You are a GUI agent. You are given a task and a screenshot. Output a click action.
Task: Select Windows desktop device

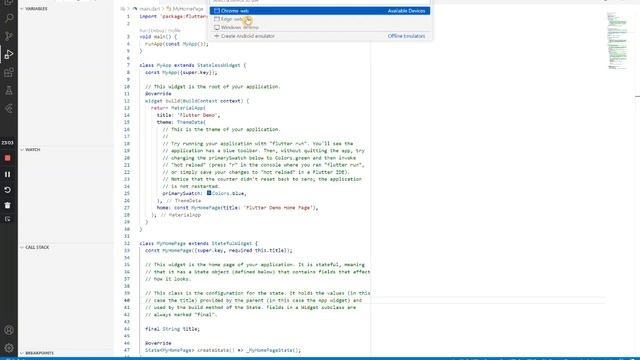click(320, 27)
